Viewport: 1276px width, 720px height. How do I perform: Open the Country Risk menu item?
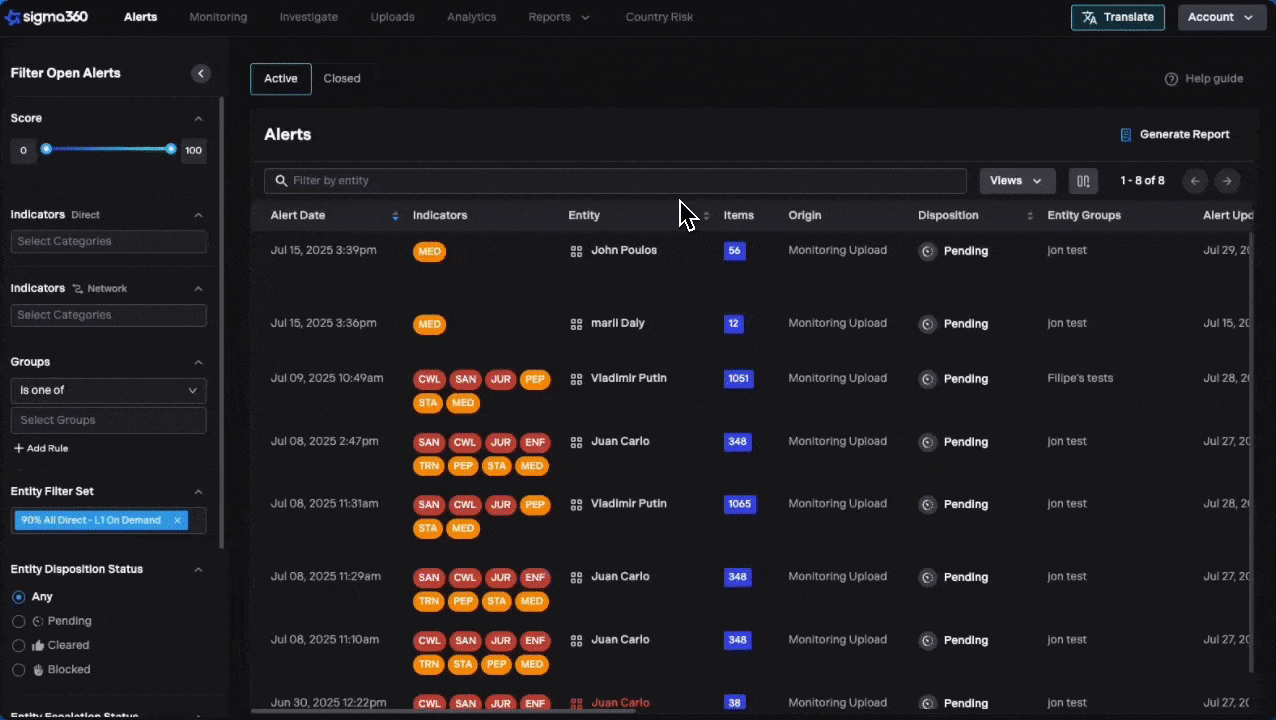(659, 17)
